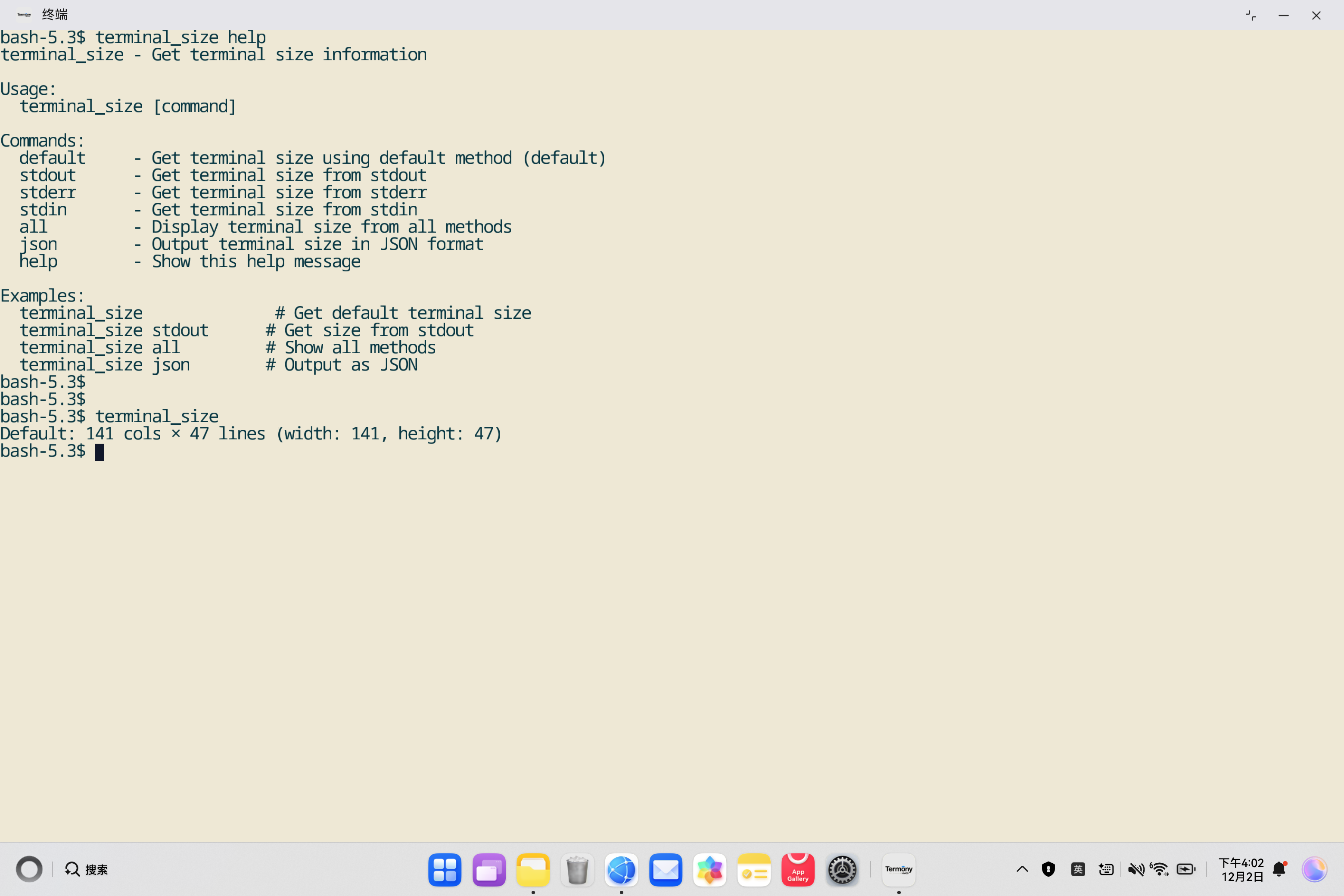Viewport: 1344px width, 896px height.
Task: Open the notification bell panel
Action: (x=1279, y=870)
